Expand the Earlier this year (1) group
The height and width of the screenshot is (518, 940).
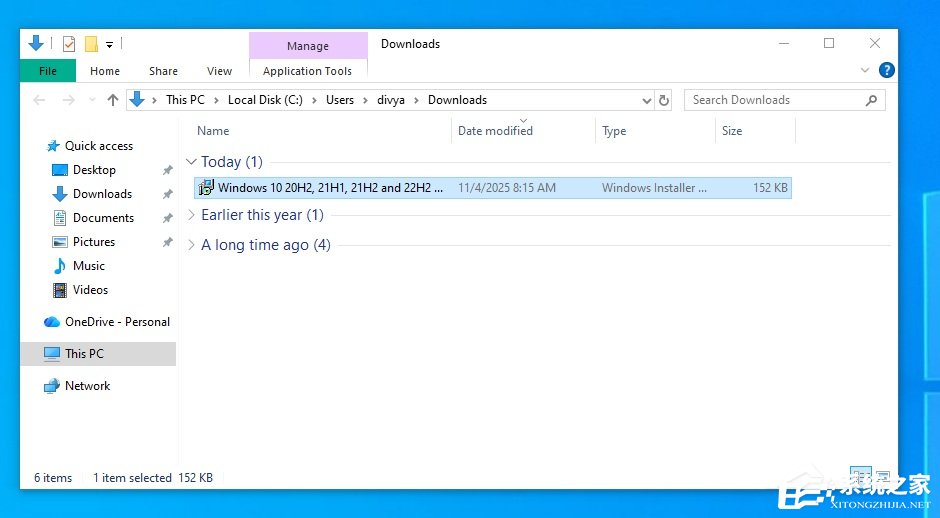(x=191, y=215)
